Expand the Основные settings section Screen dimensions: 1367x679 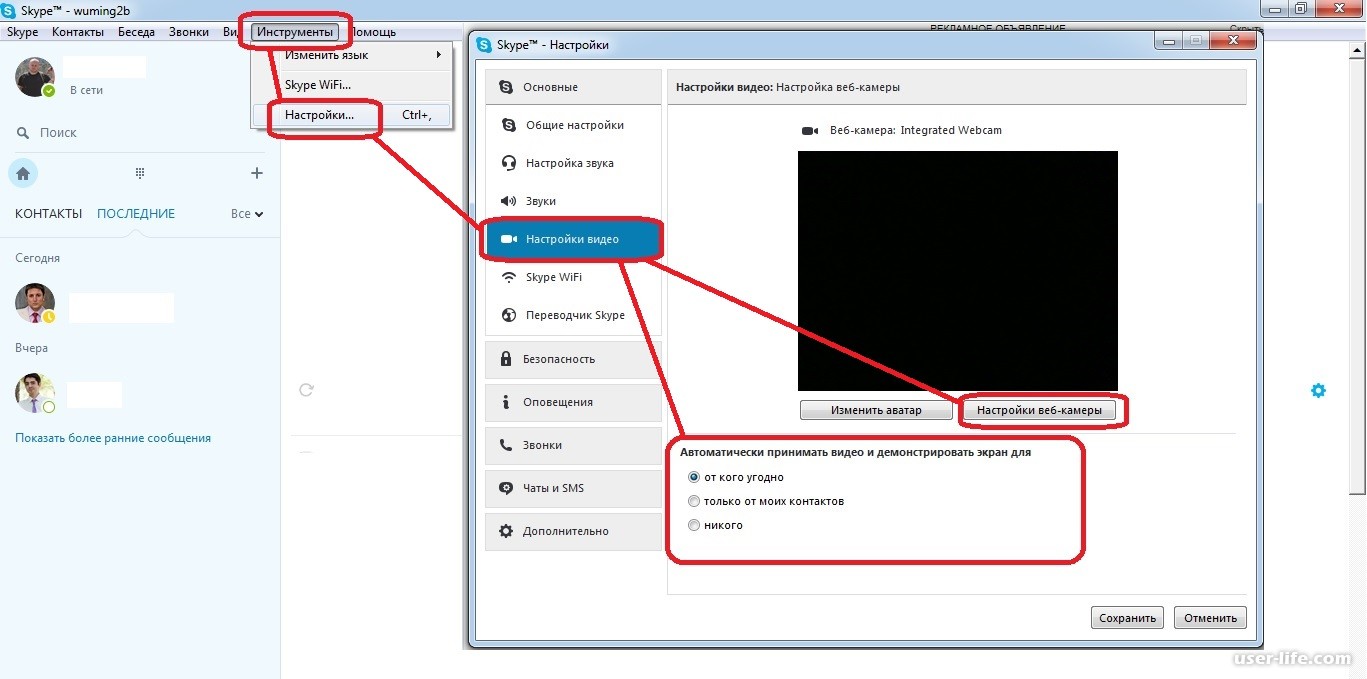[574, 87]
